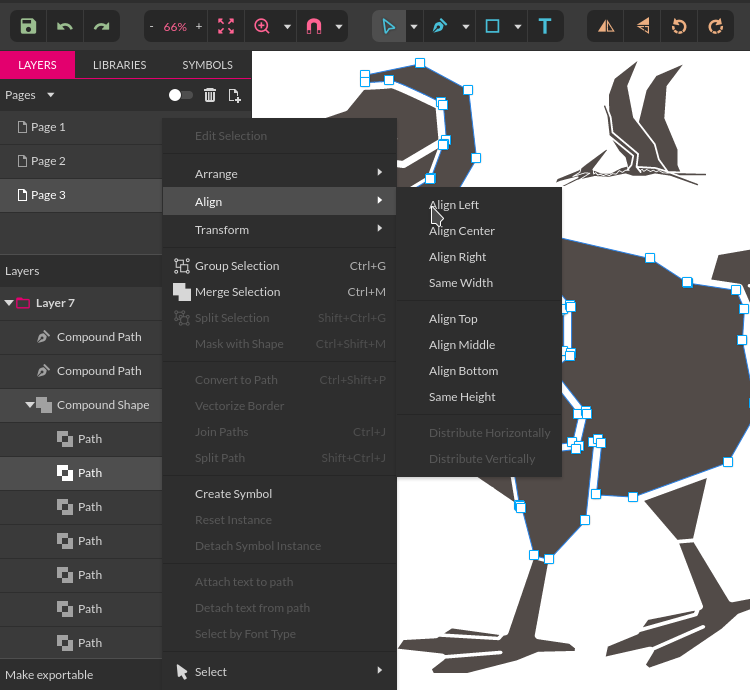The image size is (750, 690).
Task: Open the Pages dropdown arrow
Action: point(51,95)
